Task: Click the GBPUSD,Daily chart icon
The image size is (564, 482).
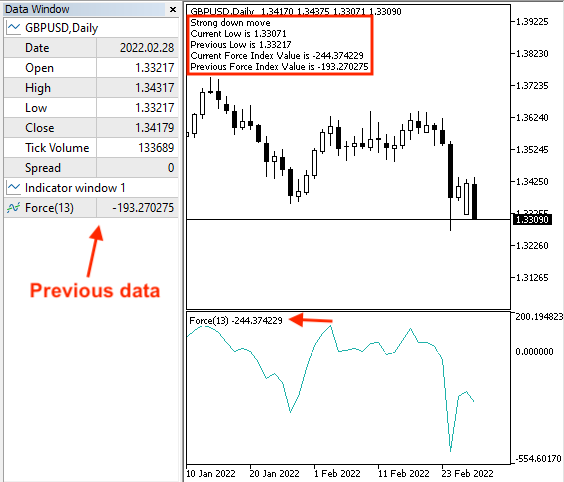Action: tap(14, 27)
